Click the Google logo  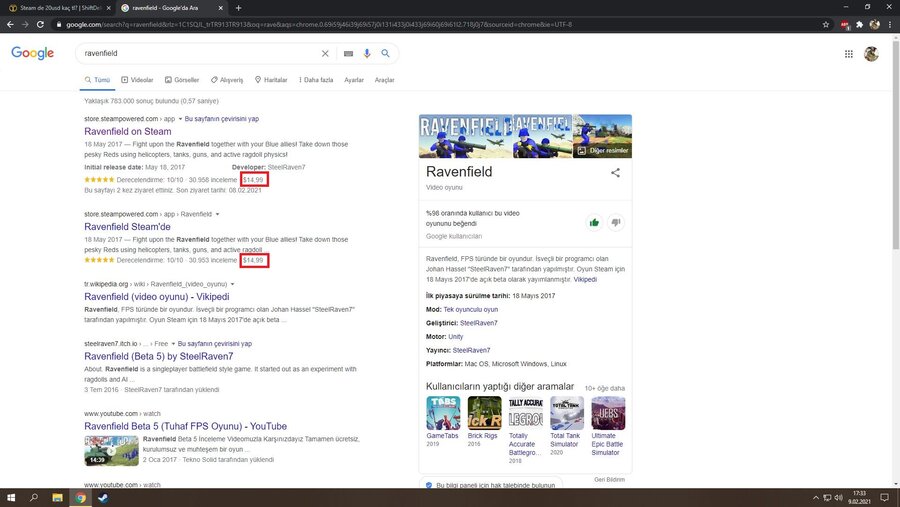[33, 53]
